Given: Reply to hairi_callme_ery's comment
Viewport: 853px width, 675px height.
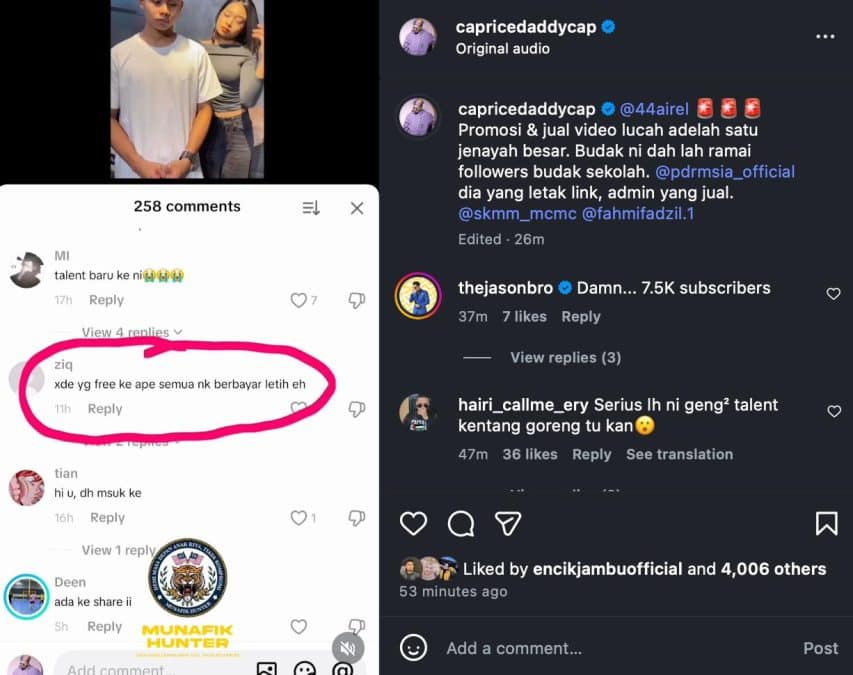Looking at the screenshot, I should [x=591, y=454].
